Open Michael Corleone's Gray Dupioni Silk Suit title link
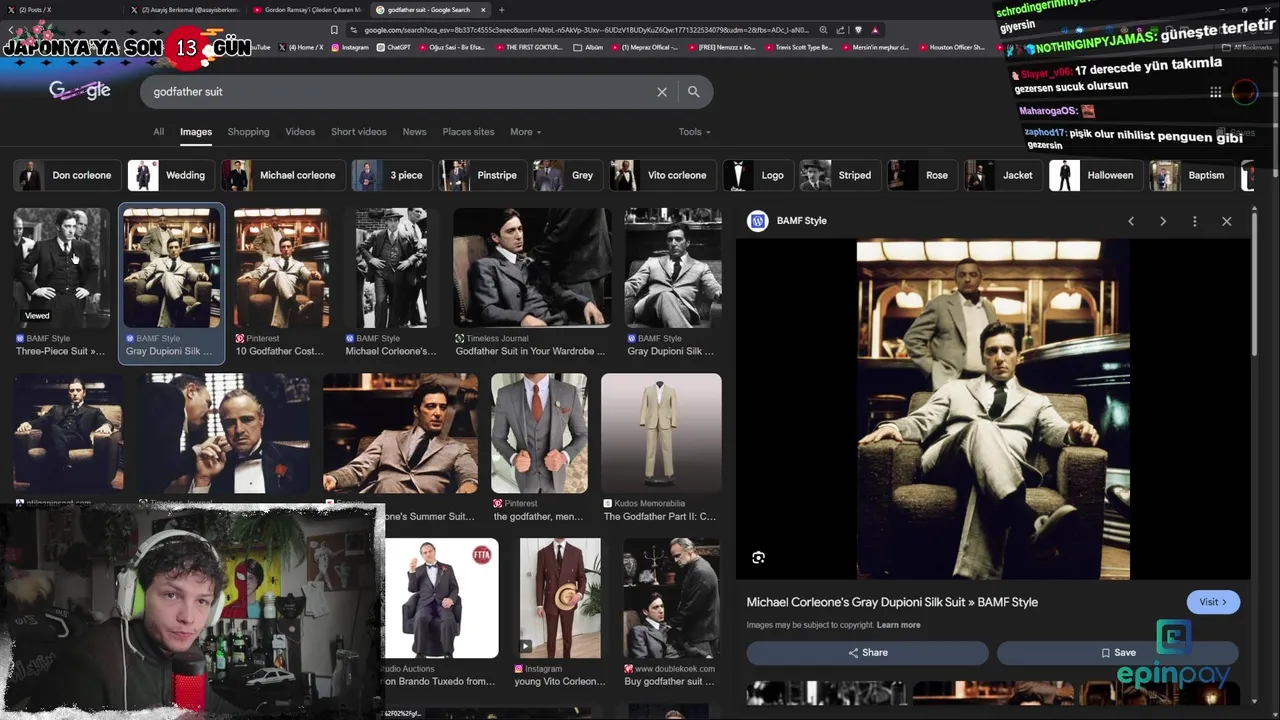 892,602
